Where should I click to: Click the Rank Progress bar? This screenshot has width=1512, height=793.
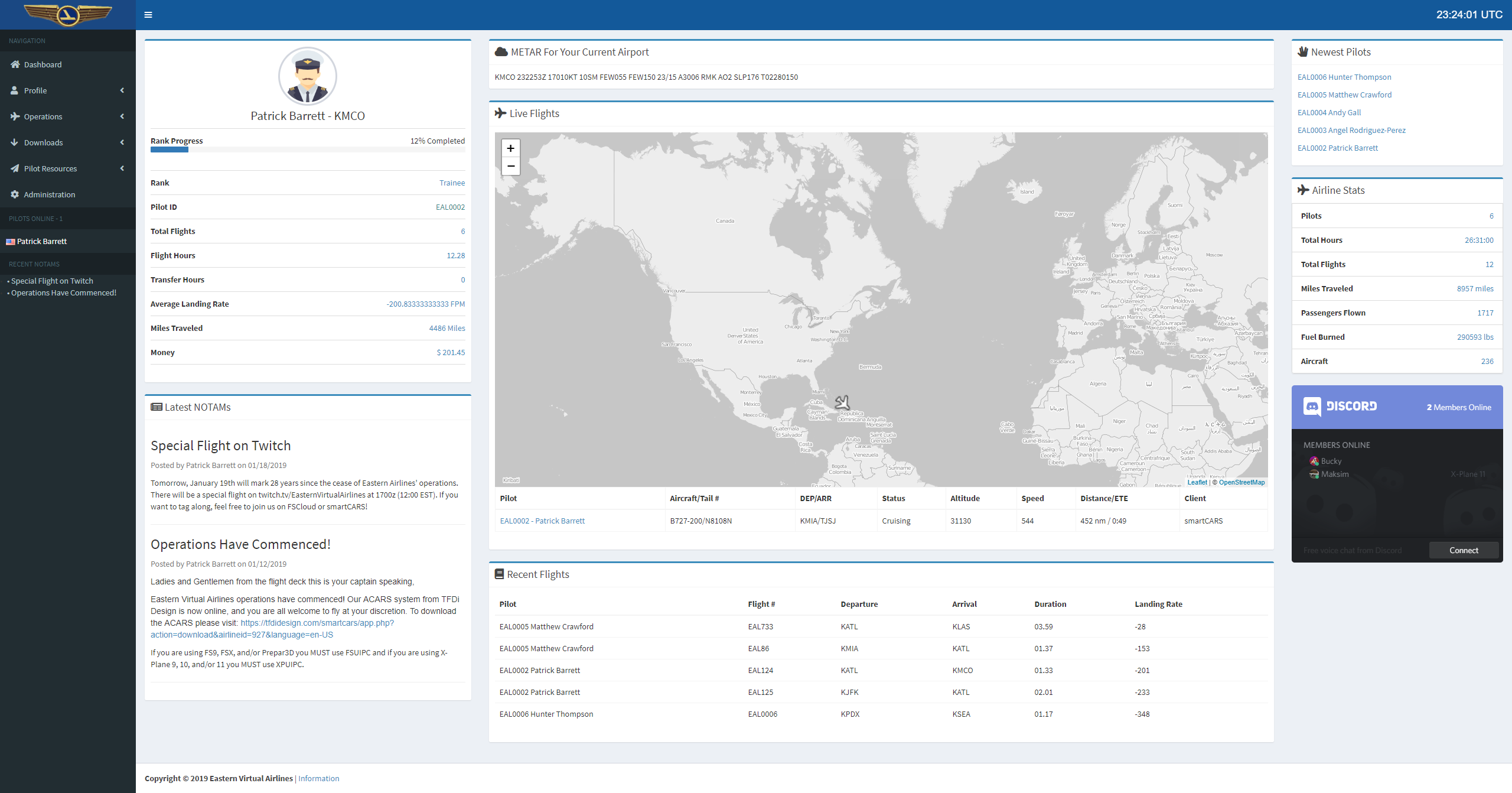click(307, 149)
